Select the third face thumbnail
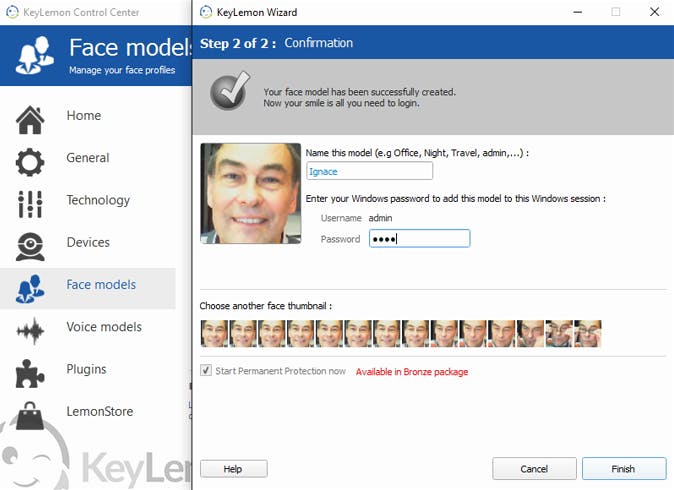The height and width of the screenshot is (490, 674). pyautogui.click(x=272, y=334)
